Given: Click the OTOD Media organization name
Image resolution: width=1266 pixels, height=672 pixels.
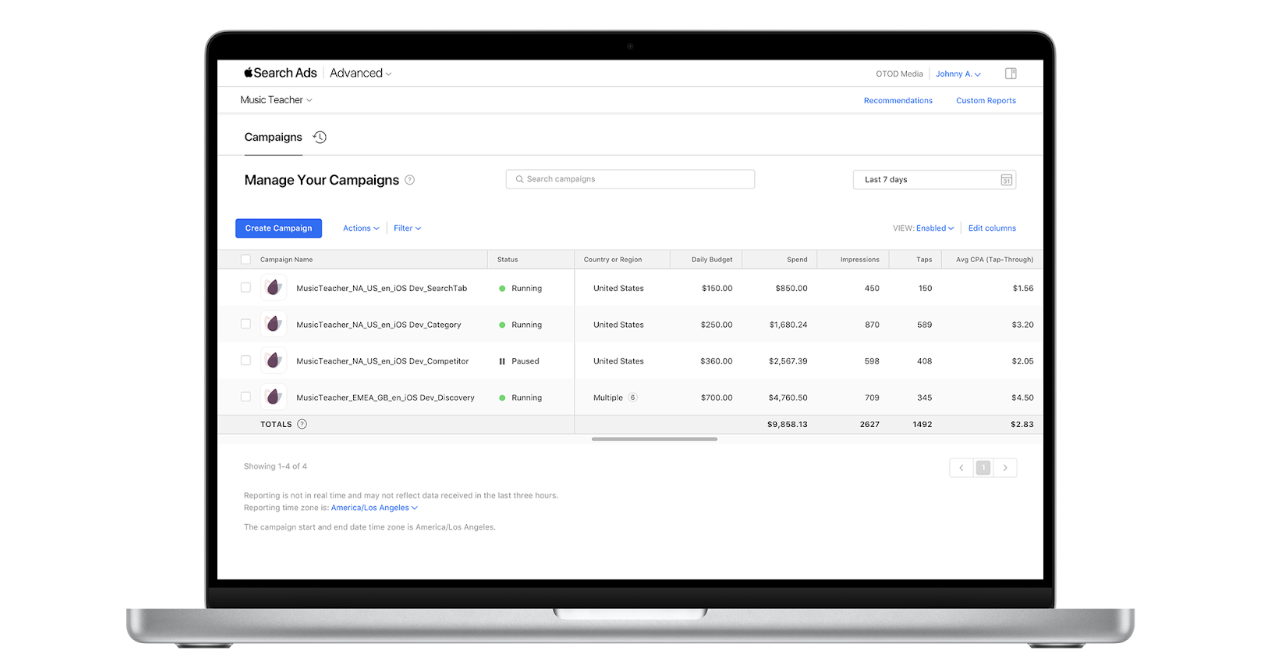Looking at the screenshot, I should point(899,74).
